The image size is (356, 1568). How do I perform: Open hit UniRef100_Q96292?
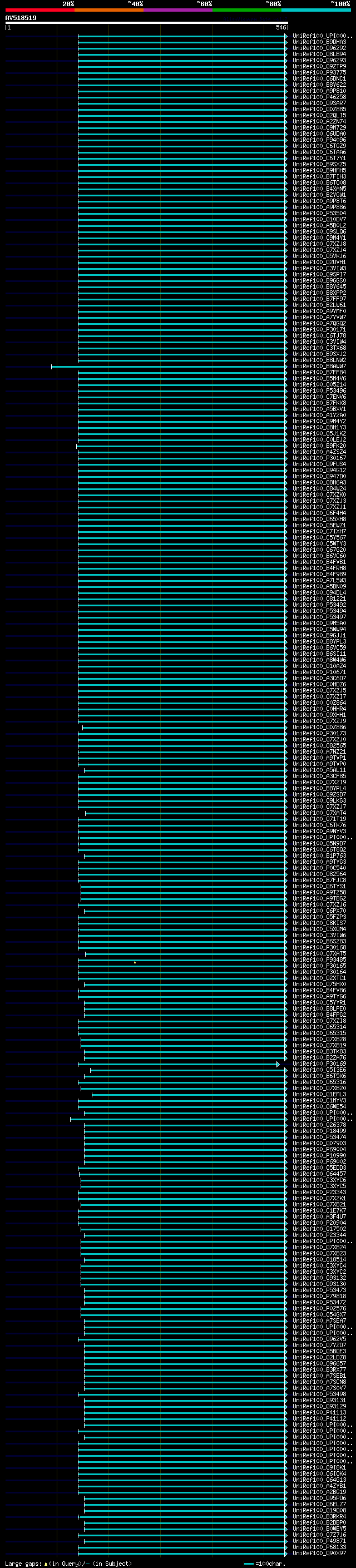[319, 49]
